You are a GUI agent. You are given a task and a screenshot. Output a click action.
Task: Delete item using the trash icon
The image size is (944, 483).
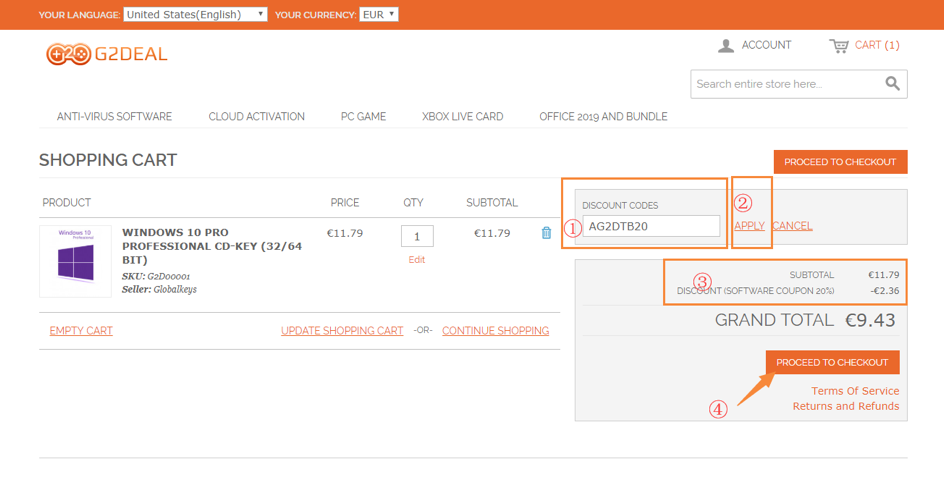click(546, 233)
